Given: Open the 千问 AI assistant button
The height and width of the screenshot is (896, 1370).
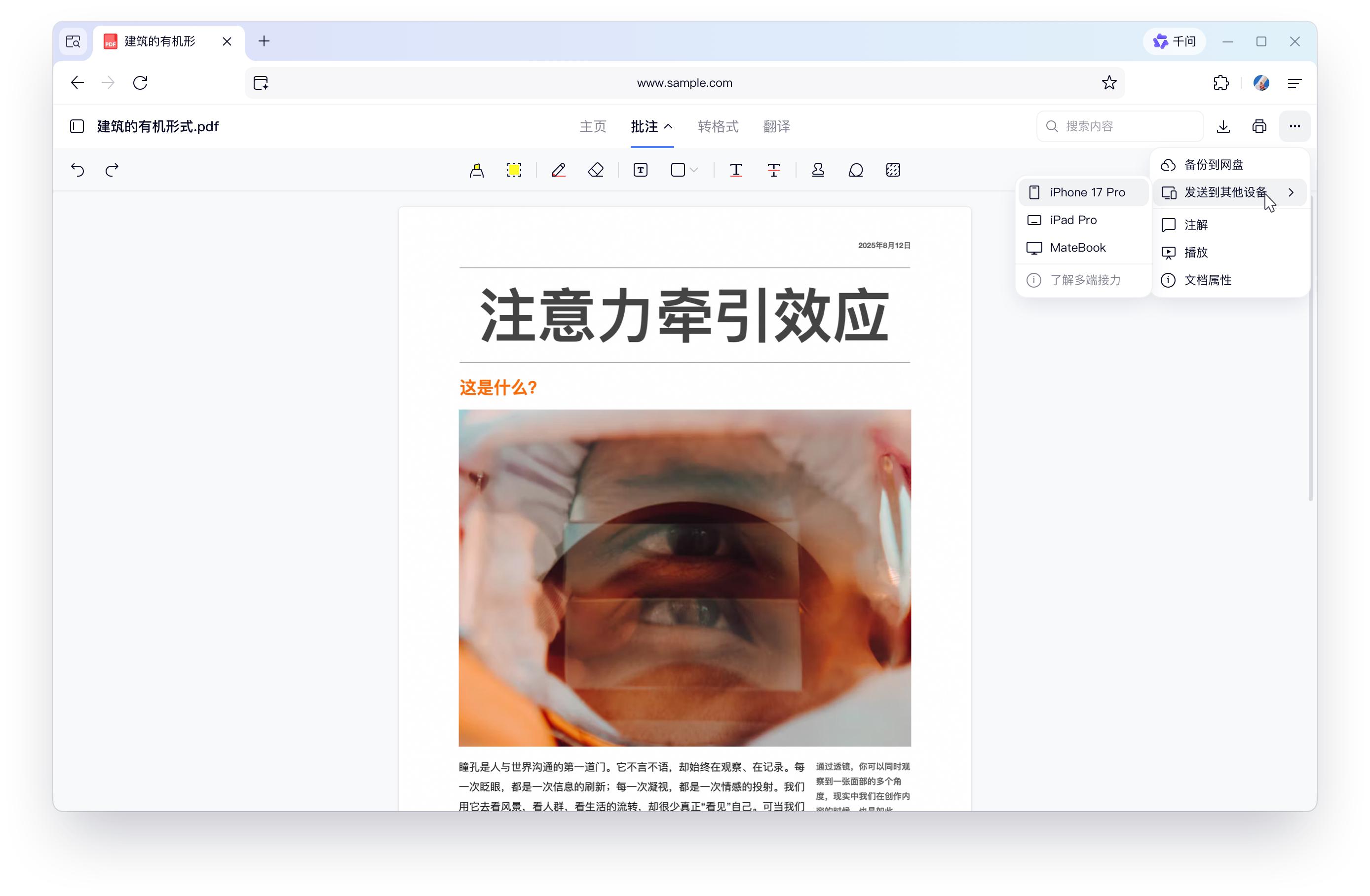Looking at the screenshot, I should [1174, 41].
